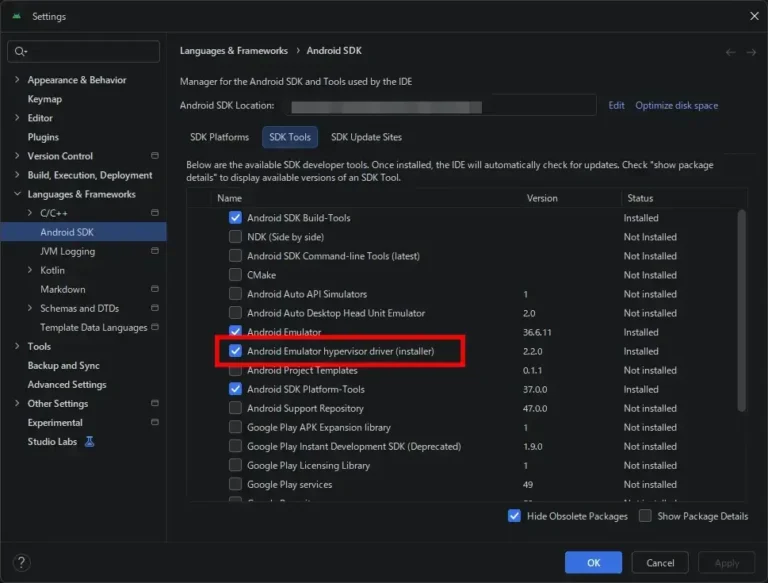
Task: Open Keymap settings page
Action: (x=45, y=99)
